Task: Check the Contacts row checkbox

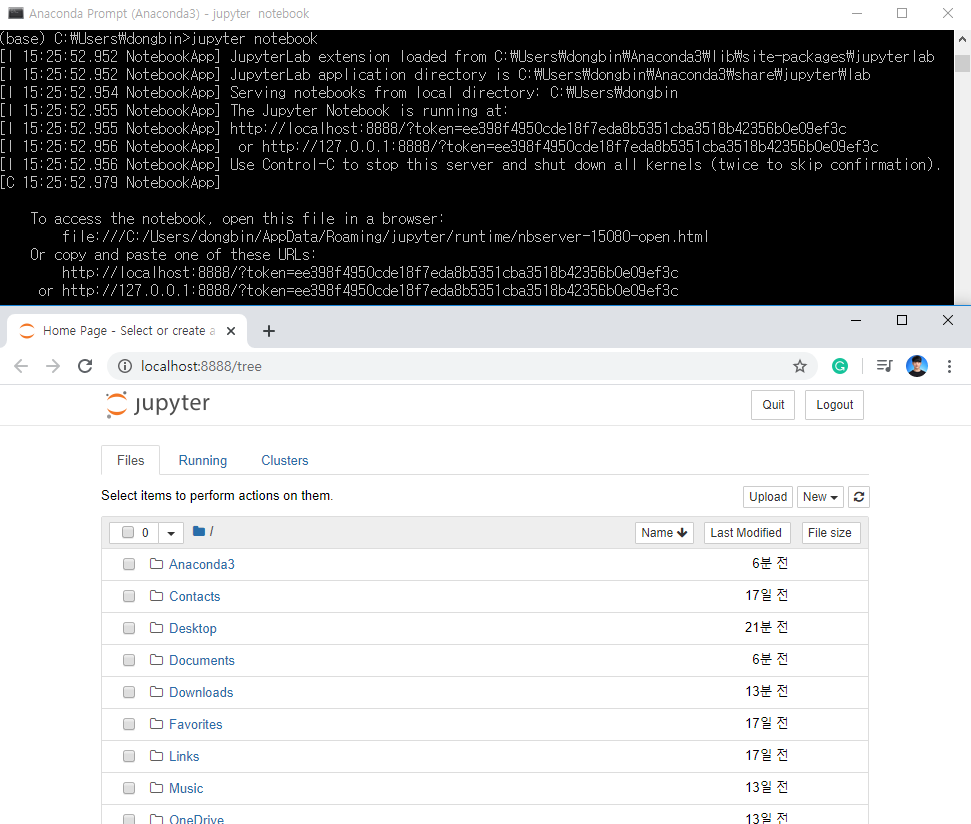Action: pyautogui.click(x=129, y=596)
